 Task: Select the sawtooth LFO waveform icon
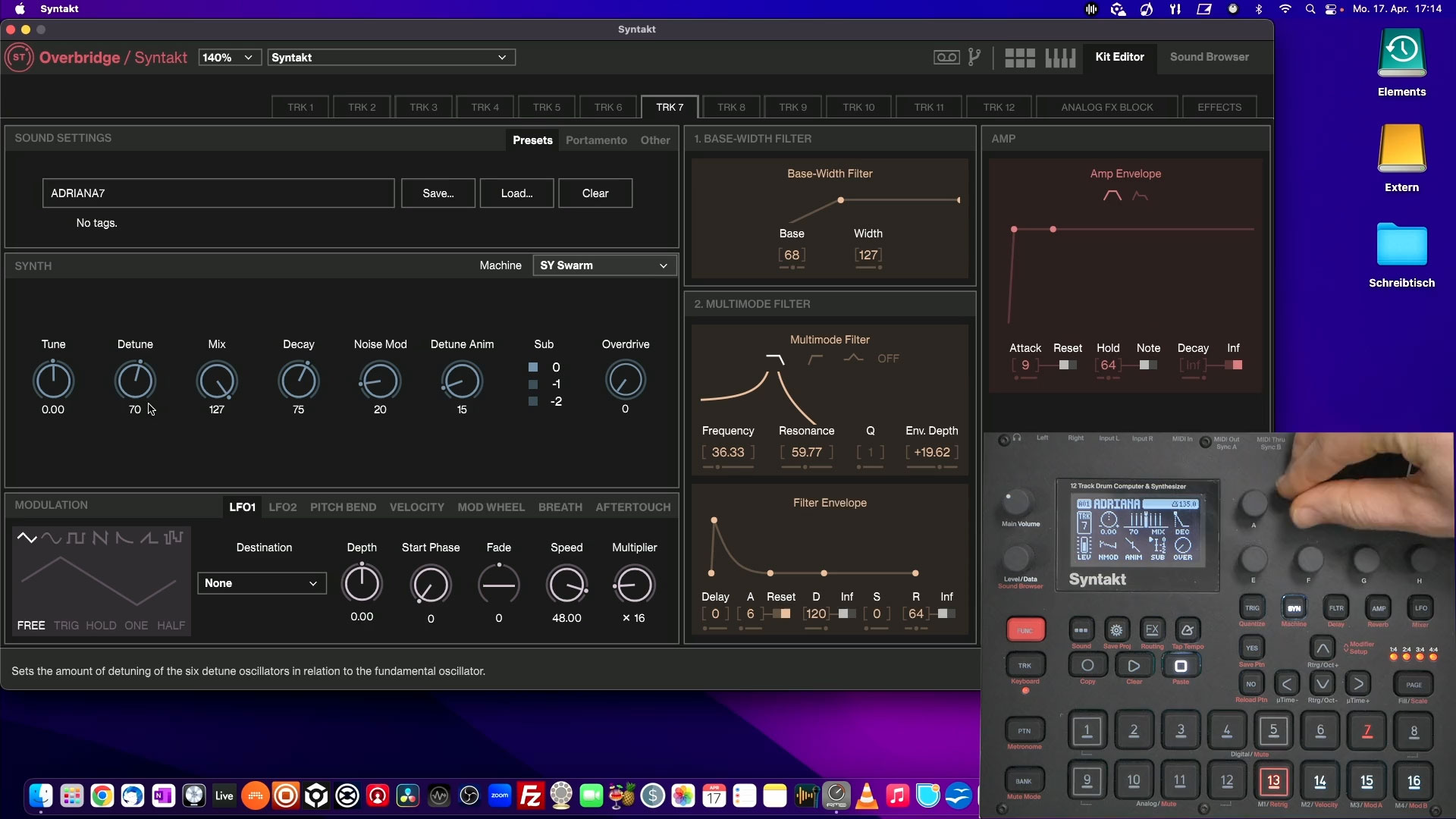[x=99, y=538]
